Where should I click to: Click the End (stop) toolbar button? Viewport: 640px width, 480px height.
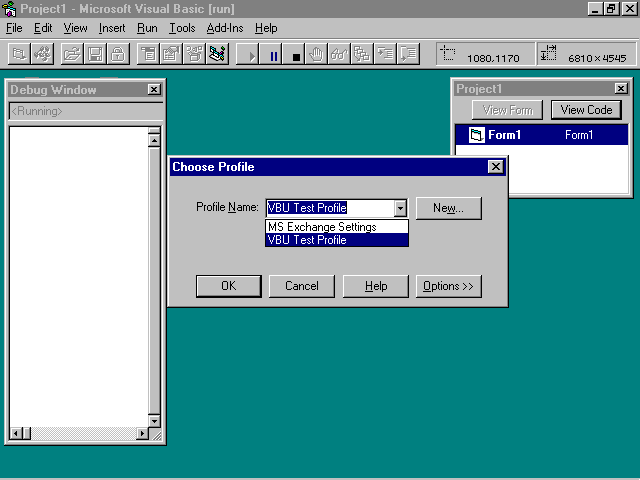pos(296,55)
